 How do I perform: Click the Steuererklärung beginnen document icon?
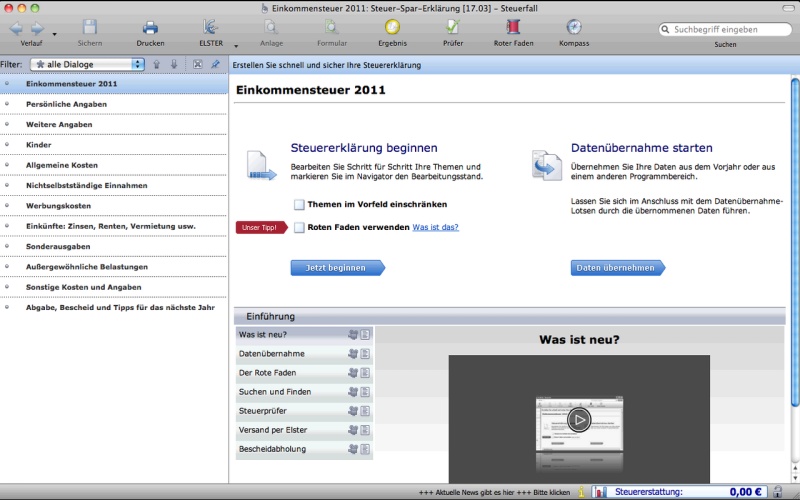point(261,166)
